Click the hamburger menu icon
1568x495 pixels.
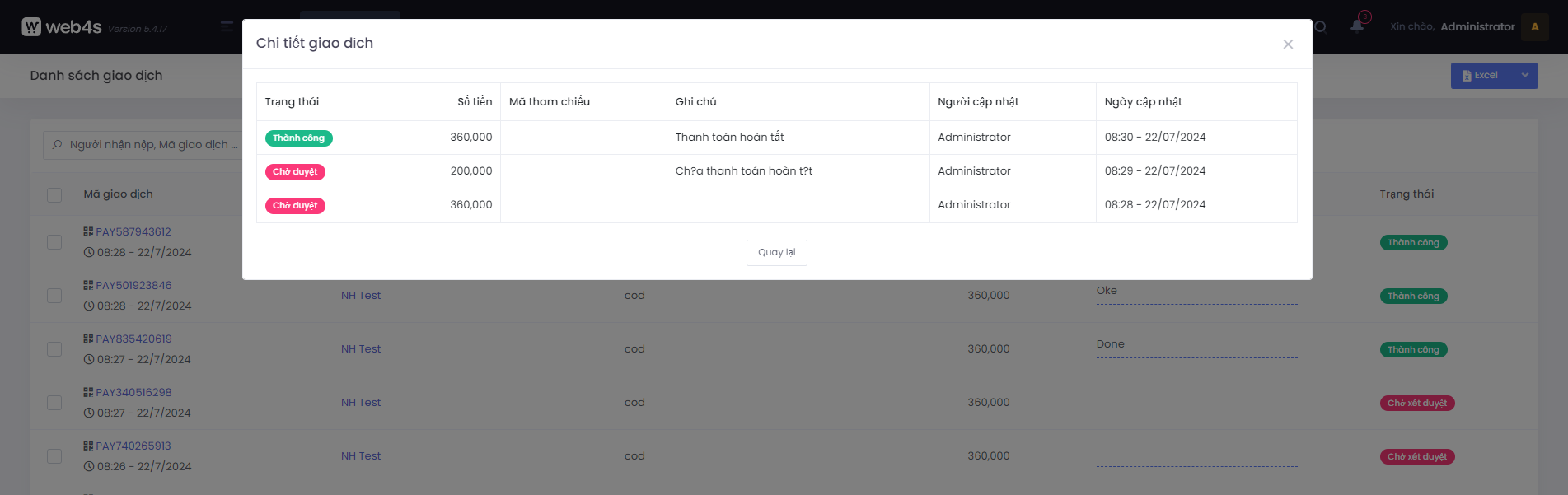coord(227,26)
